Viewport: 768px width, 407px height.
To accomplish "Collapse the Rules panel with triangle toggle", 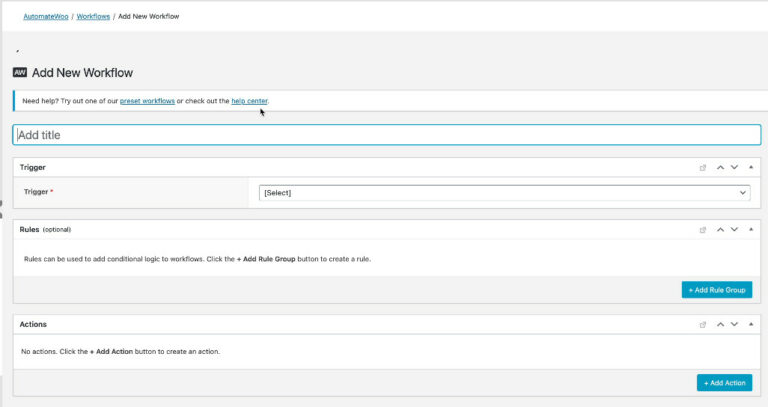I will pos(751,229).
